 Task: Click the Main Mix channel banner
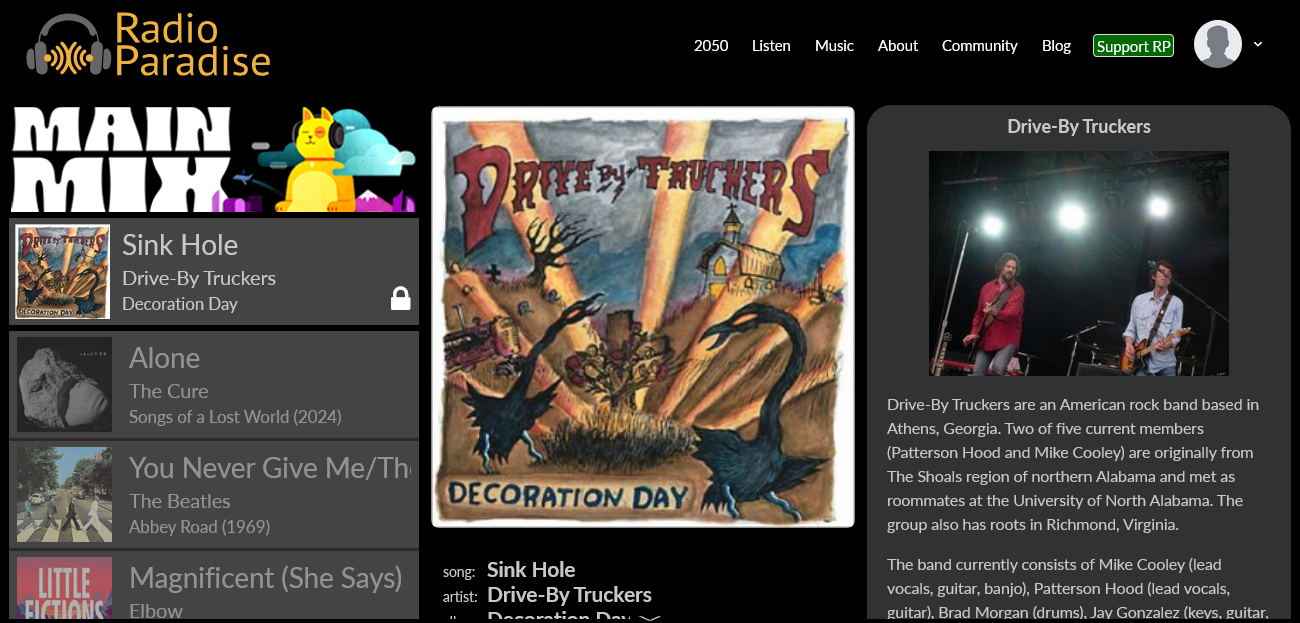pos(214,159)
